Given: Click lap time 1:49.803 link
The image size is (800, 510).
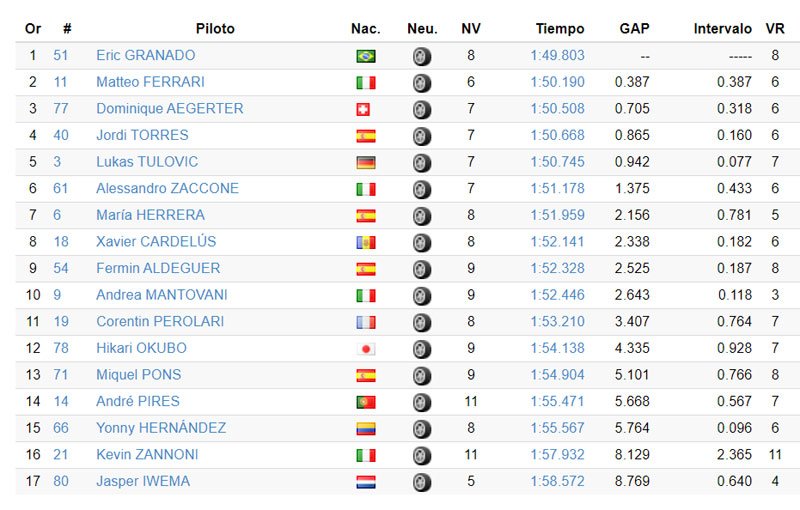Looking at the screenshot, I should pos(557,56).
